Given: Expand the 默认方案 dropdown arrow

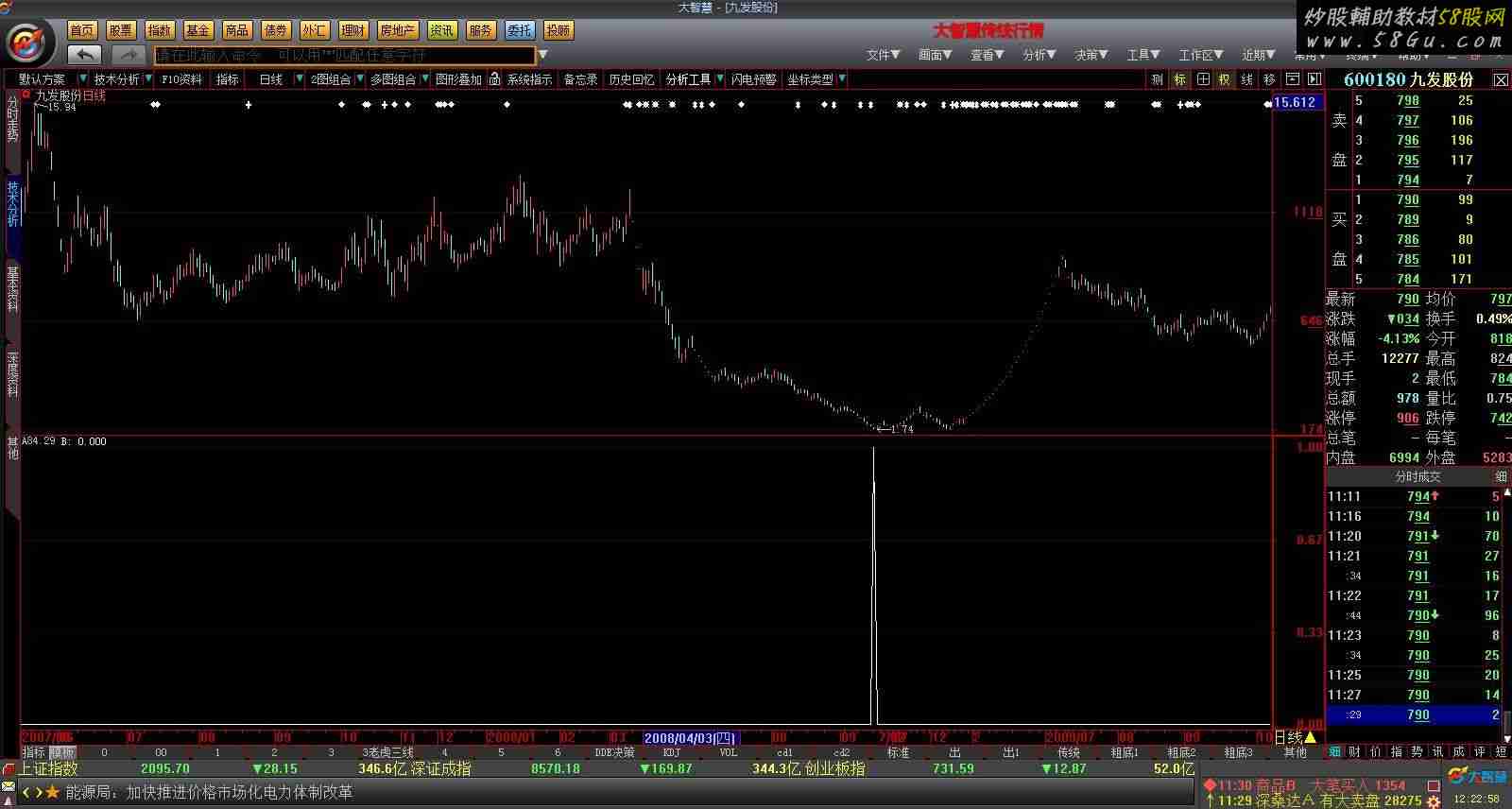Looking at the screenshot, I should [x=83, y=79].
